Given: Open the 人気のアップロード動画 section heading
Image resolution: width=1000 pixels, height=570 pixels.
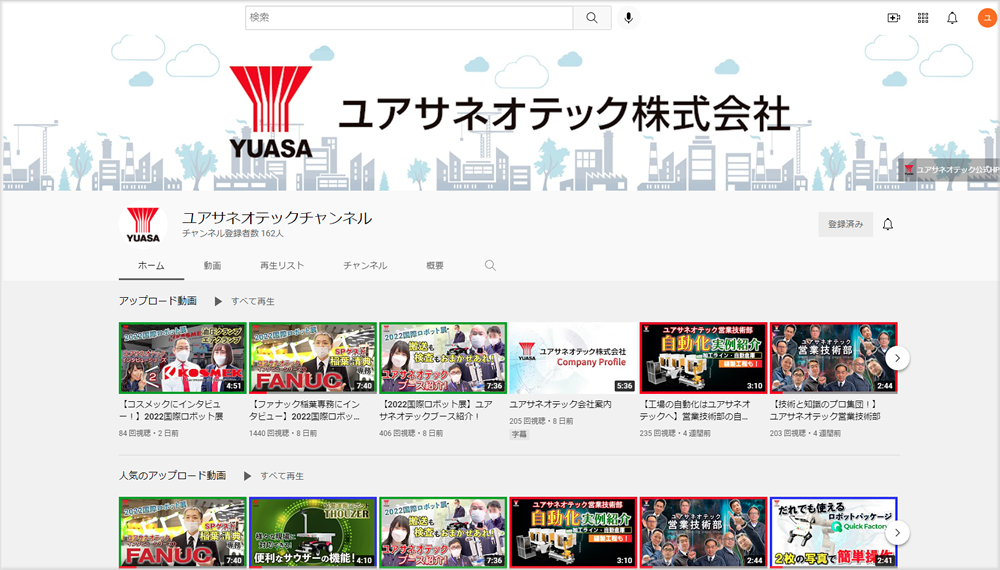Looking at the screenshot, I should pos(172,475).
